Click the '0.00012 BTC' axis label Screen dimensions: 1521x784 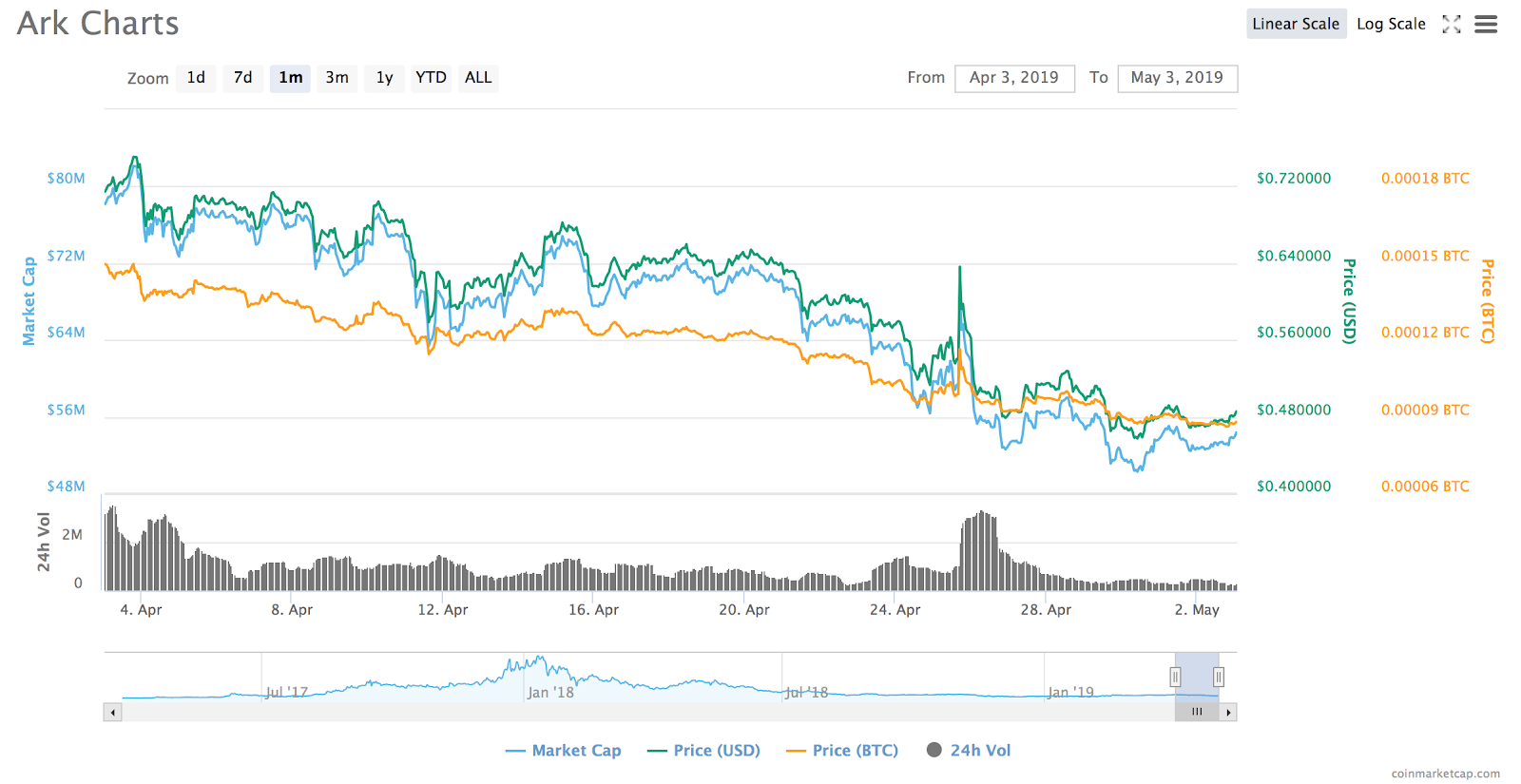pos(1425,333)
